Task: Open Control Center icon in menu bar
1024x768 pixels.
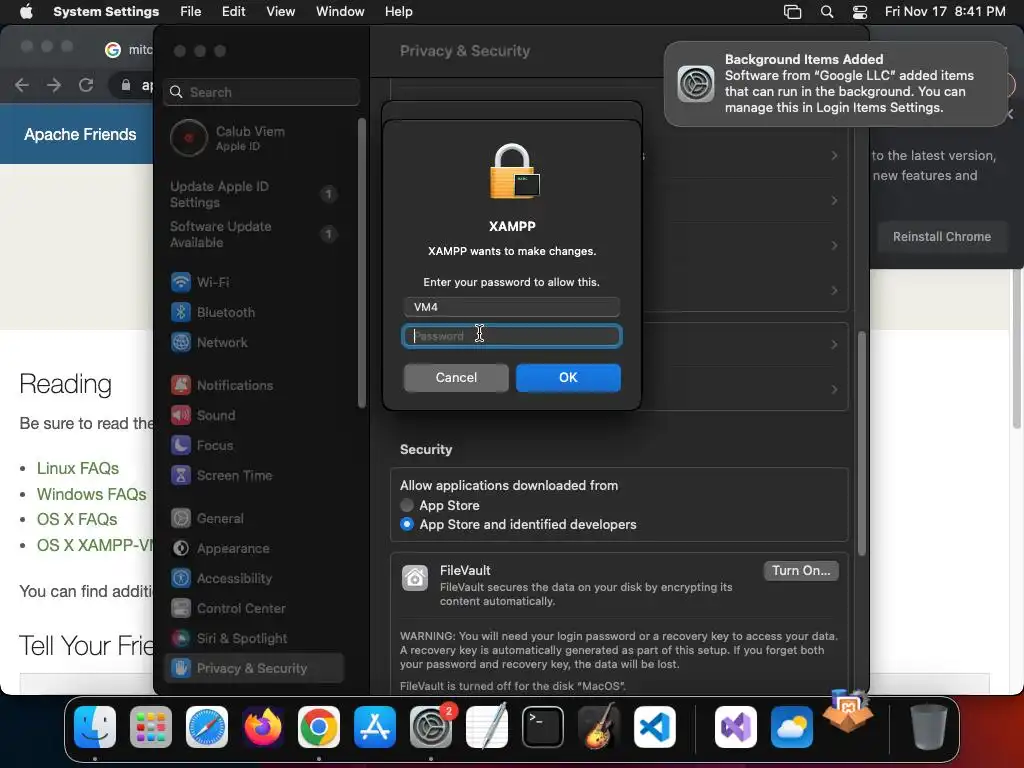Action: click(x=860, y=12)
